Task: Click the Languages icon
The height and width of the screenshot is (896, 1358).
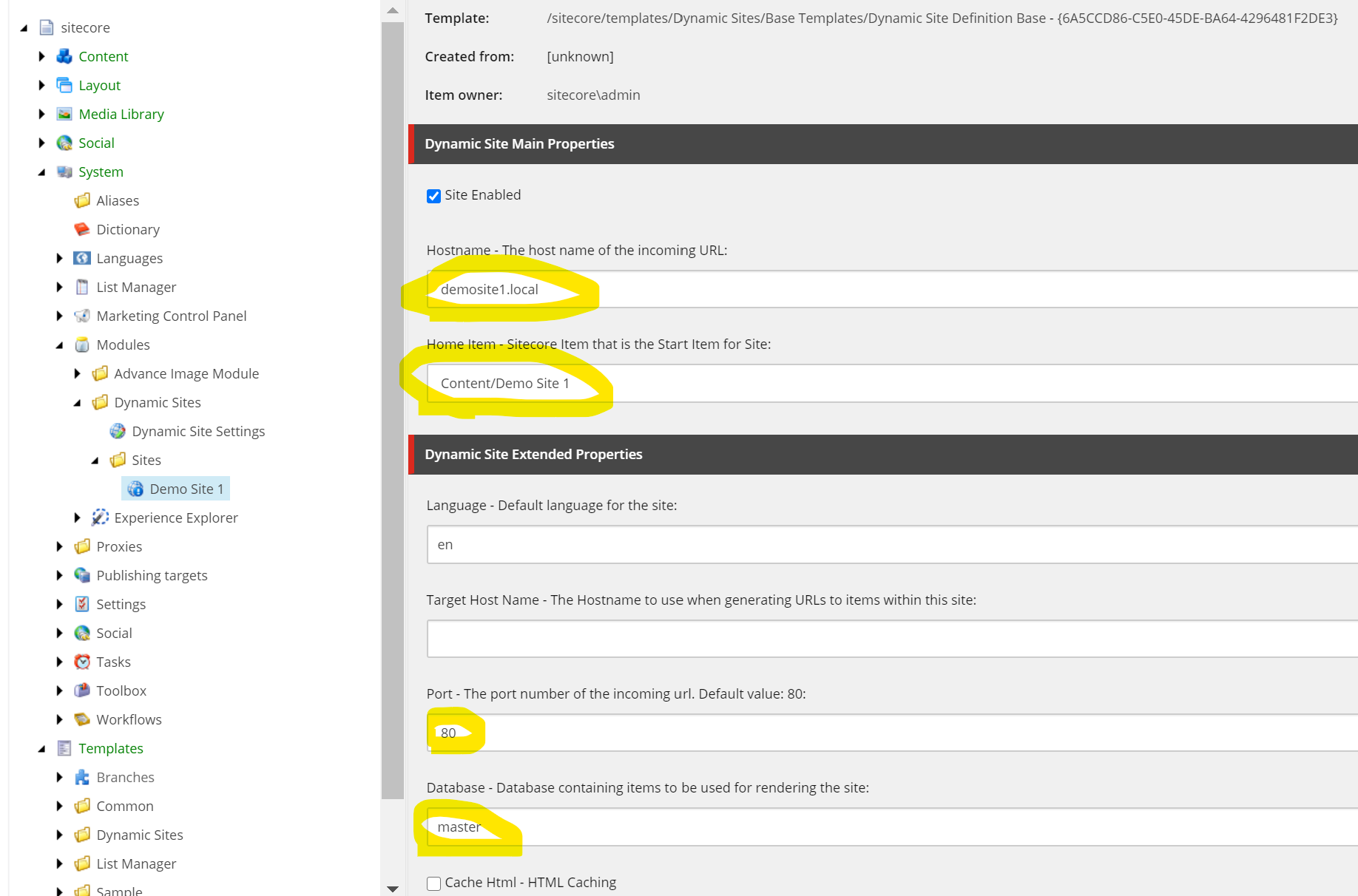Action: pyautogui.click(x=82, y=258)
